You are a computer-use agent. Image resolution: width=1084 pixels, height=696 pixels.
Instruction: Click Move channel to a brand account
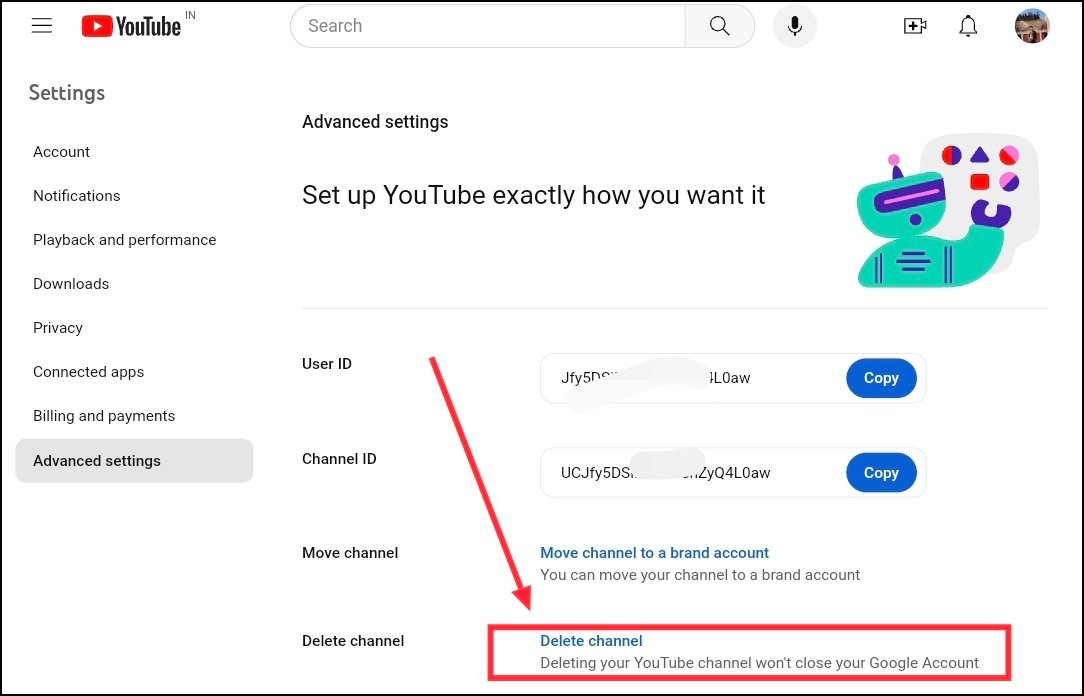pos(654,553)
